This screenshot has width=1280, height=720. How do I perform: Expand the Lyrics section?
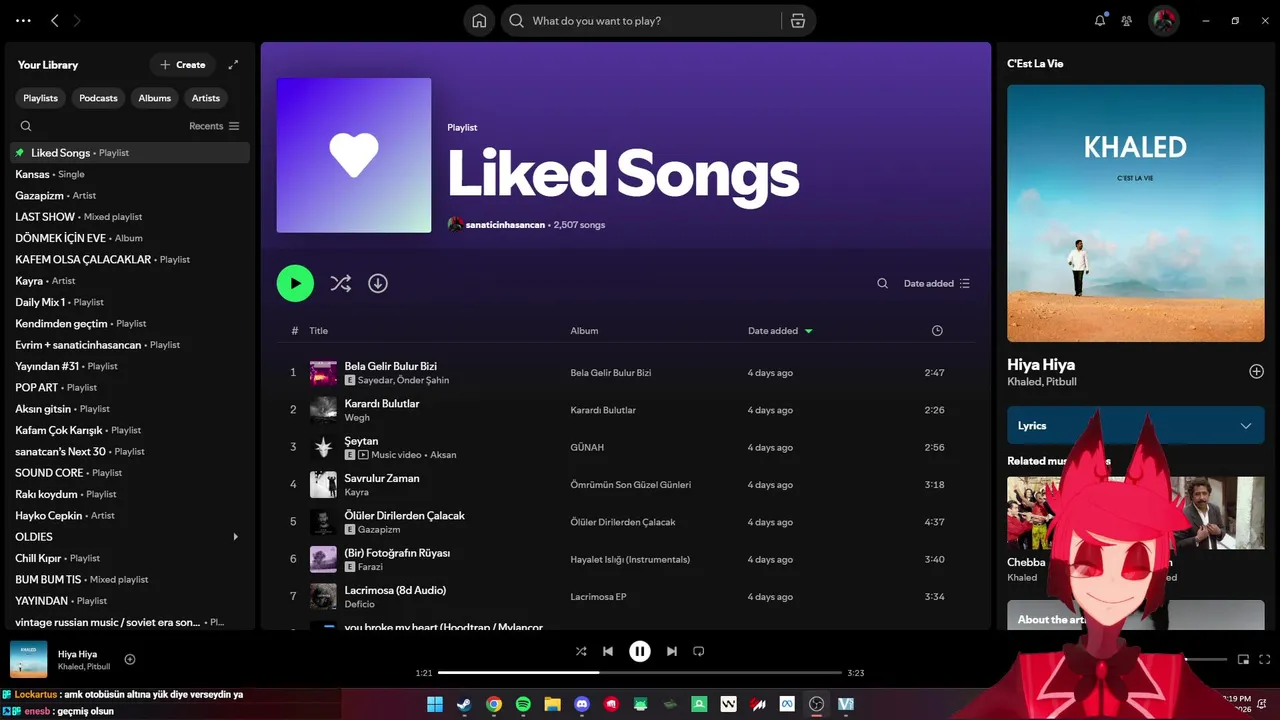[1135, 425]
